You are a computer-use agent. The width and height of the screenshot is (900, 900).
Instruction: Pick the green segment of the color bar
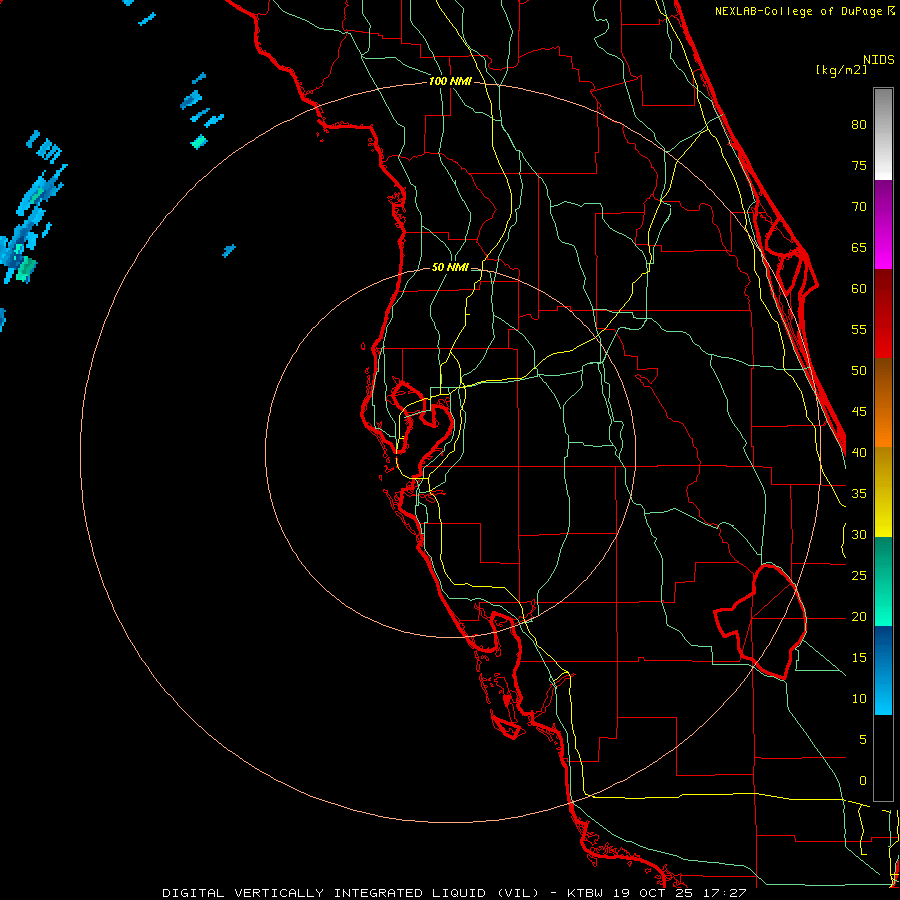coord(883,581)
